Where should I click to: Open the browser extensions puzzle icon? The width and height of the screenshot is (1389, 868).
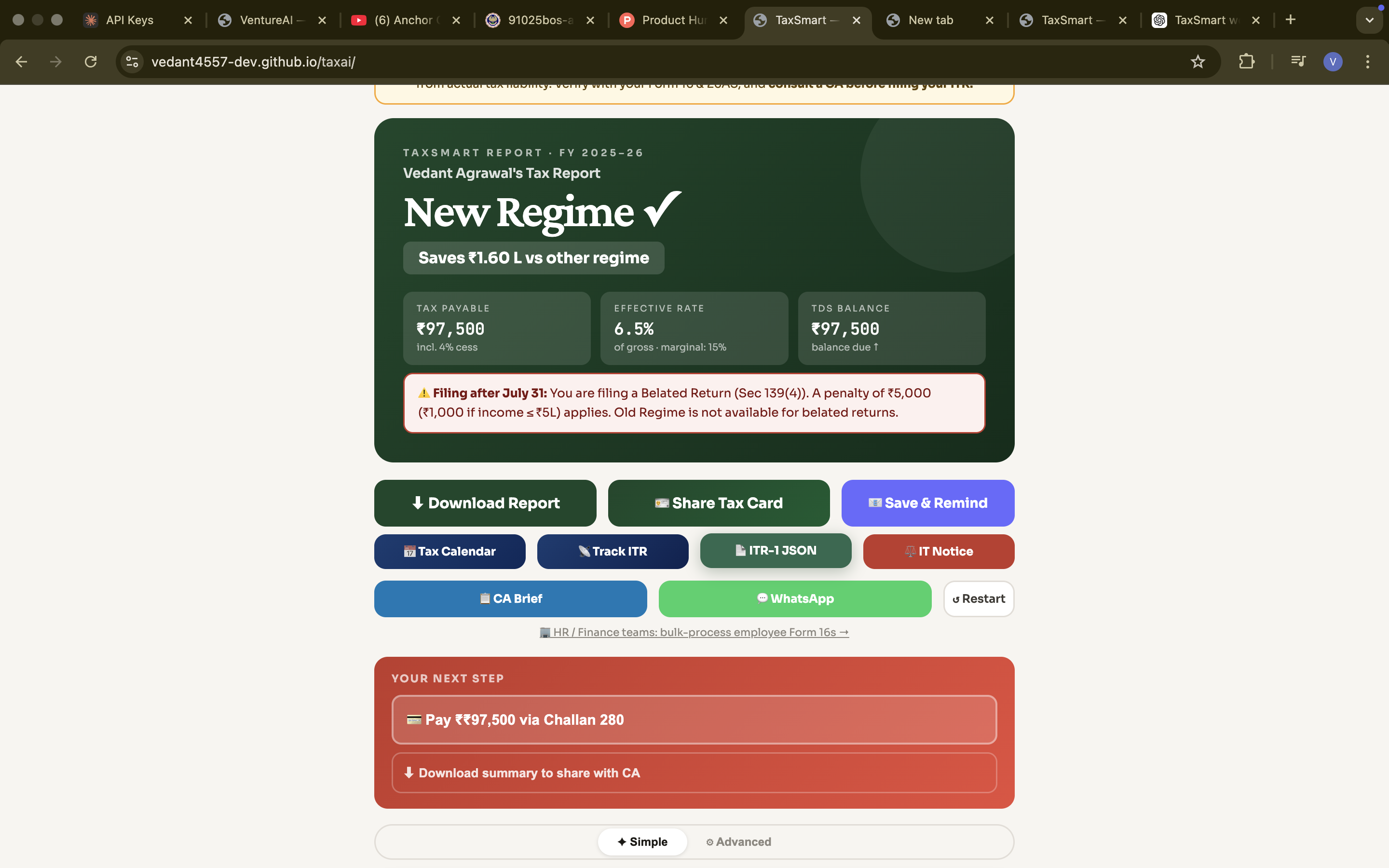tap(1246, 61)
